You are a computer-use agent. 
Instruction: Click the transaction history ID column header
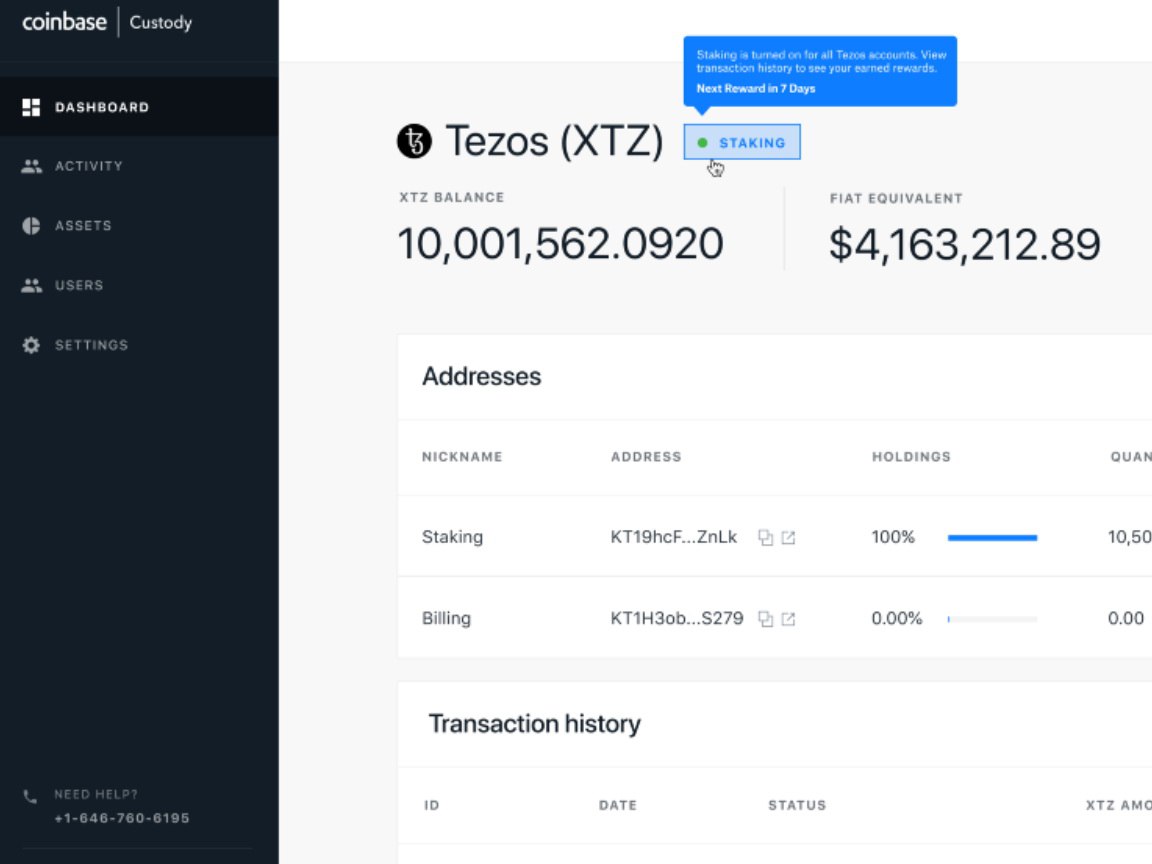tap(432, 805)
